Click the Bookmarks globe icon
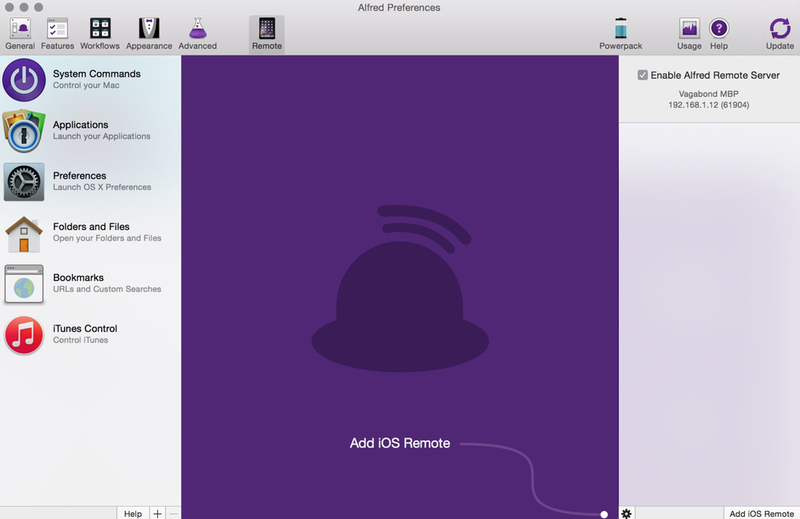Viewport: 800px width, 519px height. pos(24,284)
